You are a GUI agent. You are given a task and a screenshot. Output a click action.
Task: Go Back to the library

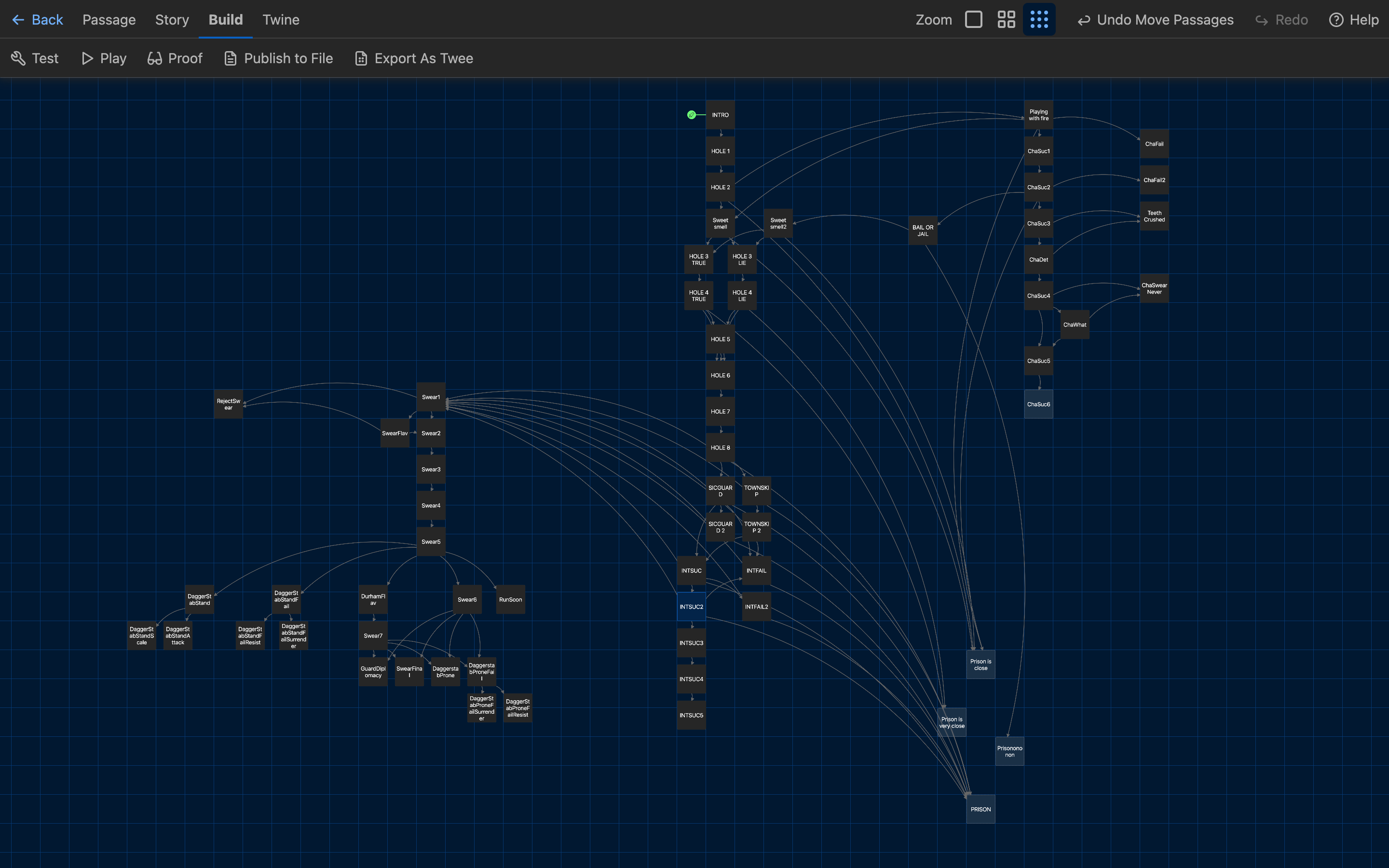[37, 19]
